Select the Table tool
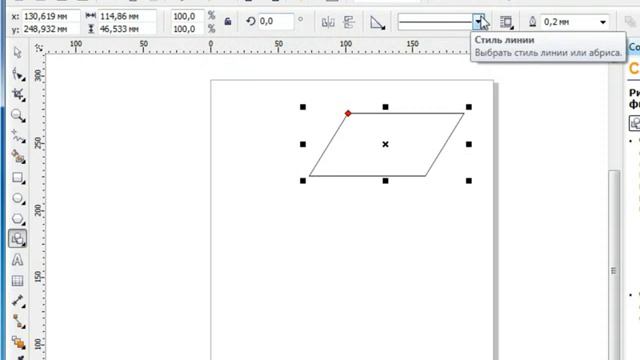 (17, 281)
